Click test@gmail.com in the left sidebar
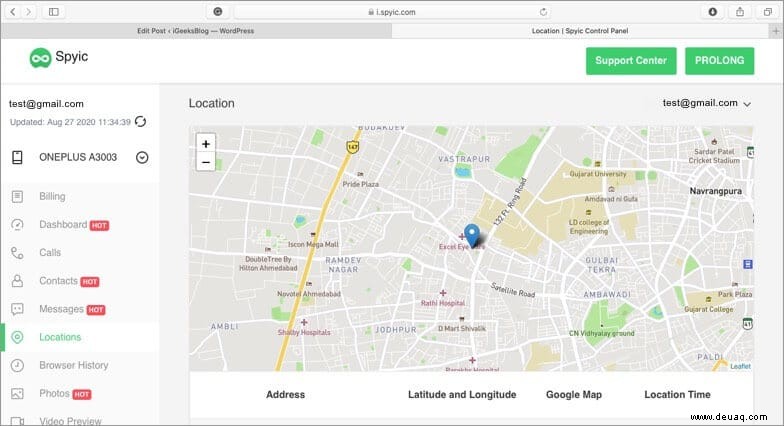784x426 pixels. [46, 104]
